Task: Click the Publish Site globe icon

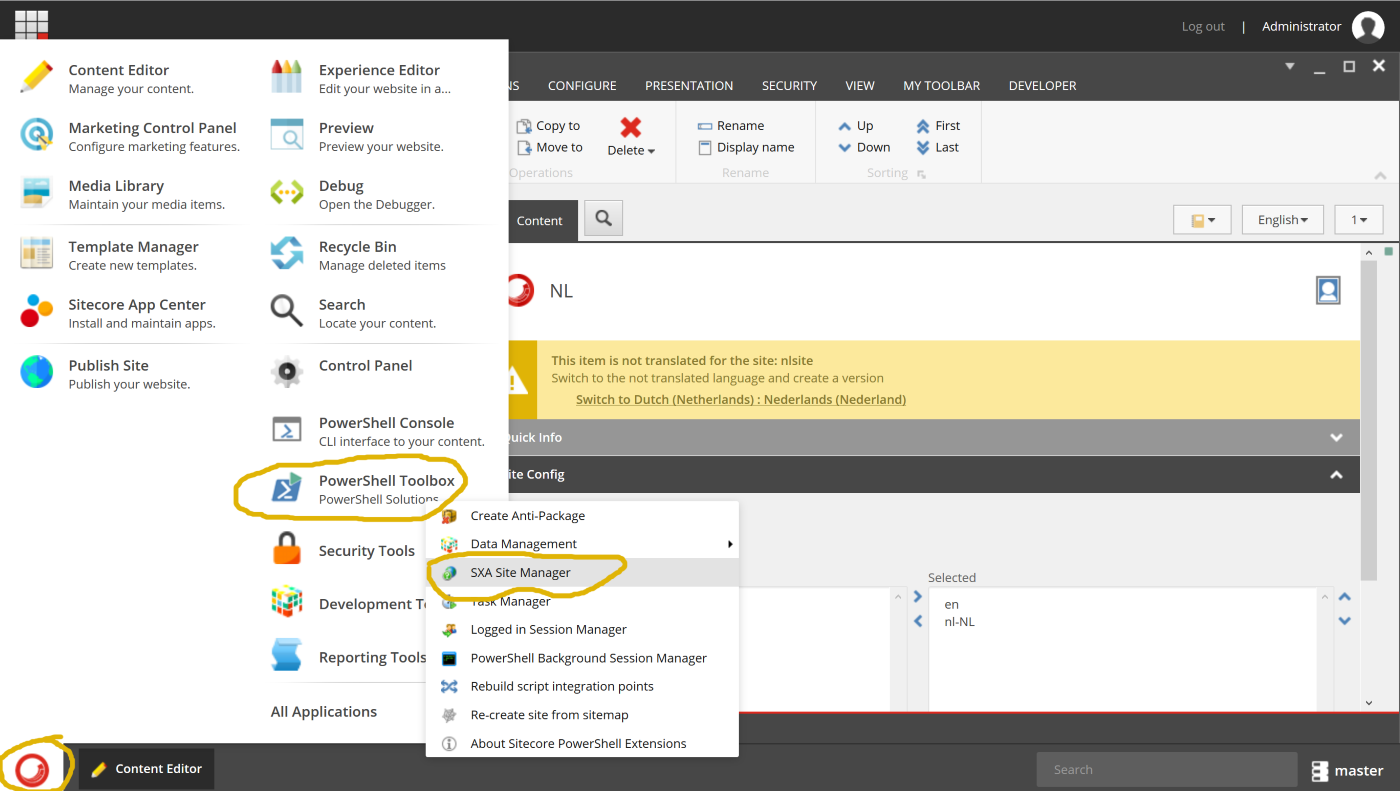Action: pyautogui.click(x=37, y=372)
